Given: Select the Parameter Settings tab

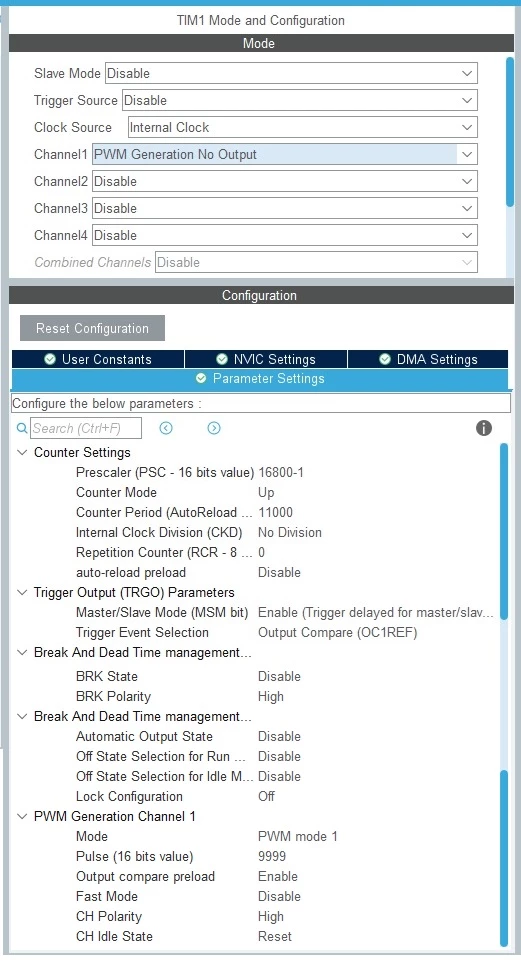Looking at the screenshot, I should pyautogui.click(x=260, y=379).
